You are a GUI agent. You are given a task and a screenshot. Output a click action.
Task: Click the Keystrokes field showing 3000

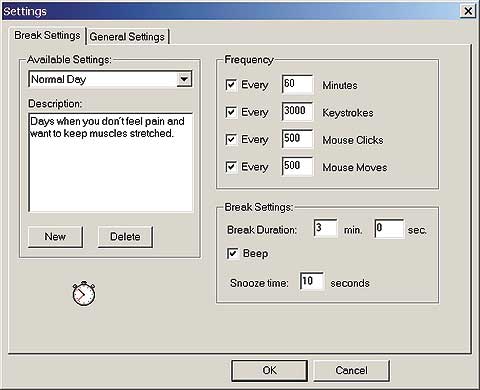click(x=297, y=112)
